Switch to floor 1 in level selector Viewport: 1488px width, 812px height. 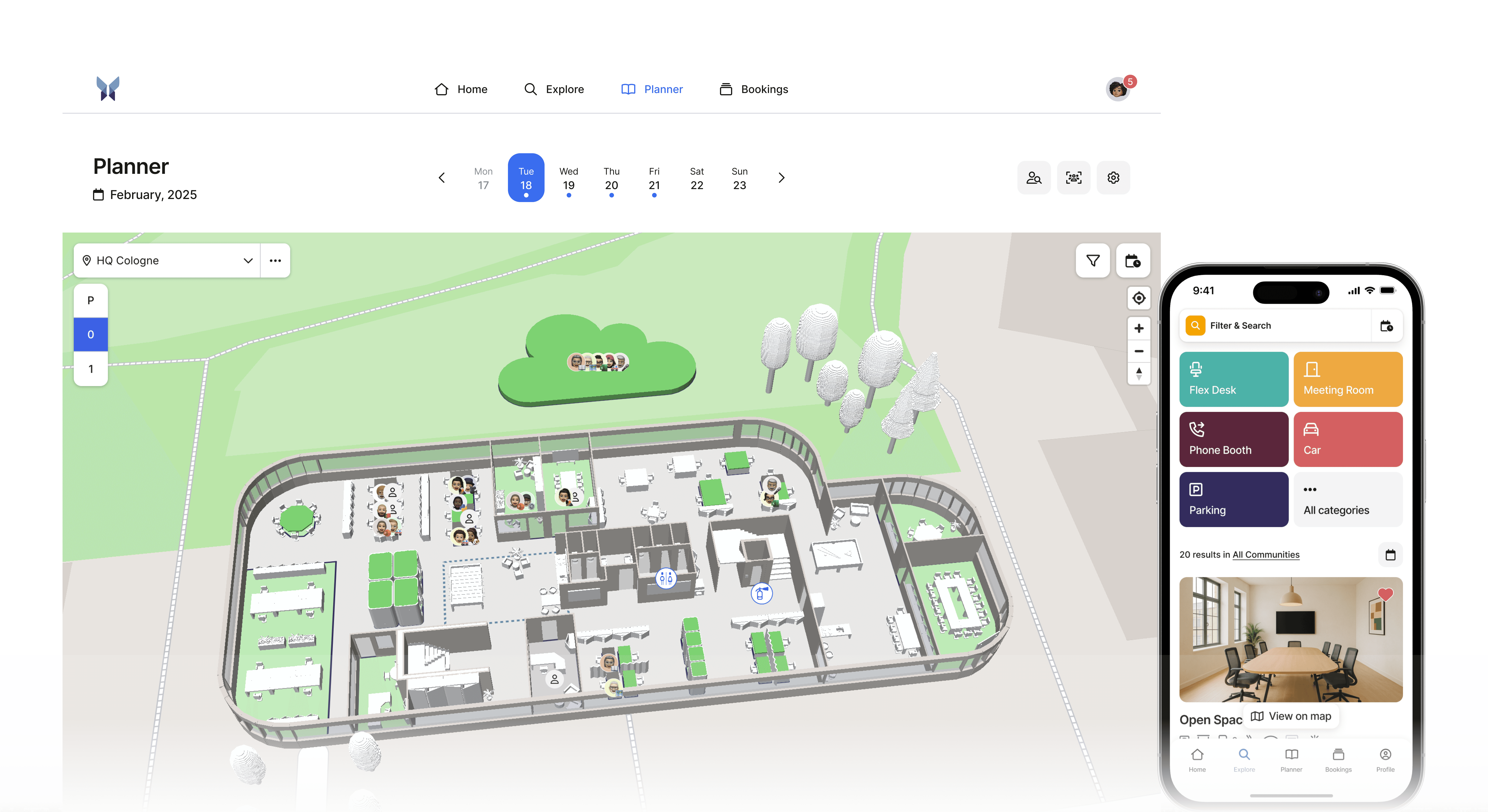click(x=91, y=369)
